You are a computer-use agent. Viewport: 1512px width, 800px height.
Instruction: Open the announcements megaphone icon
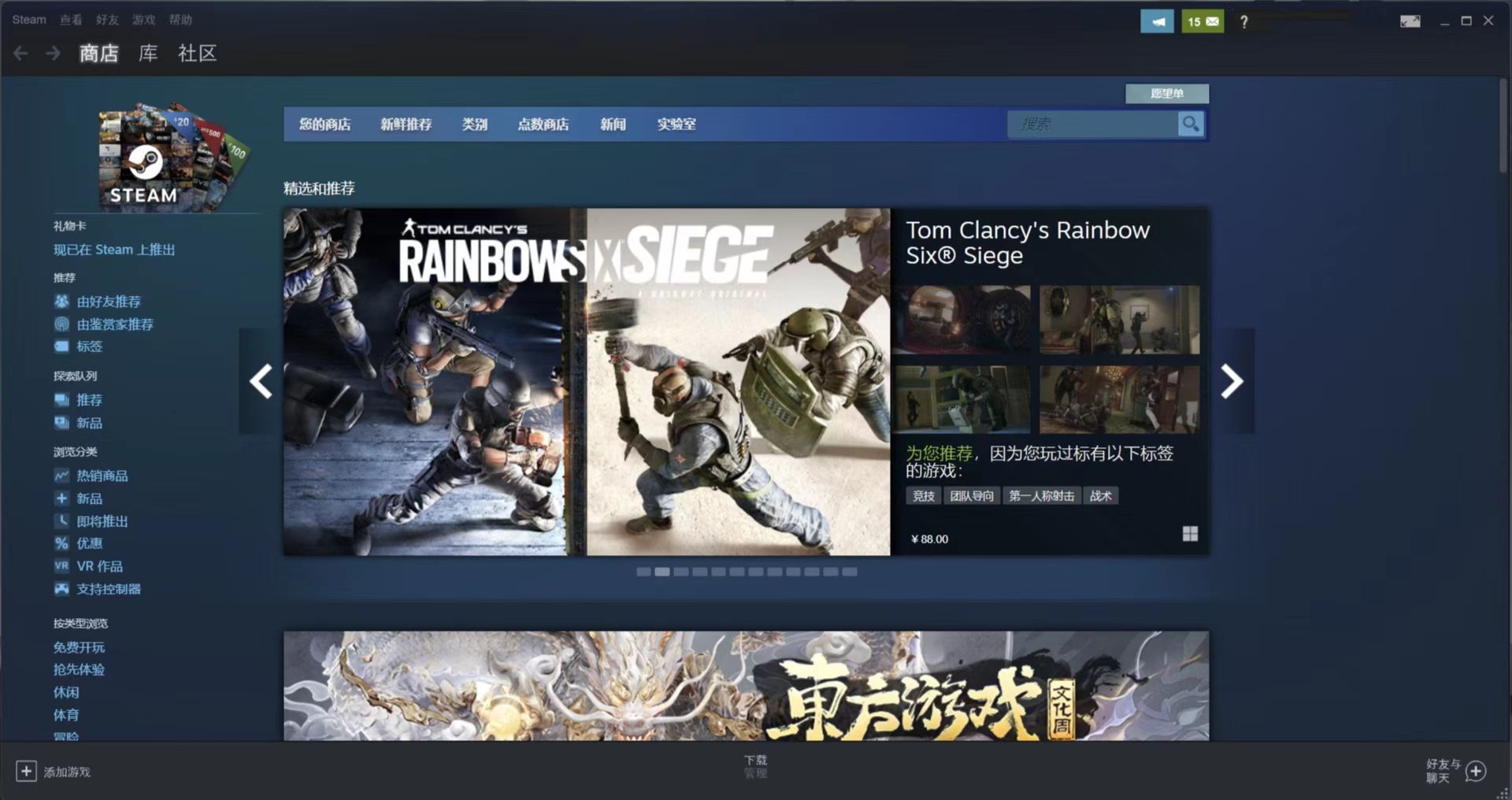pos(1157,21)
